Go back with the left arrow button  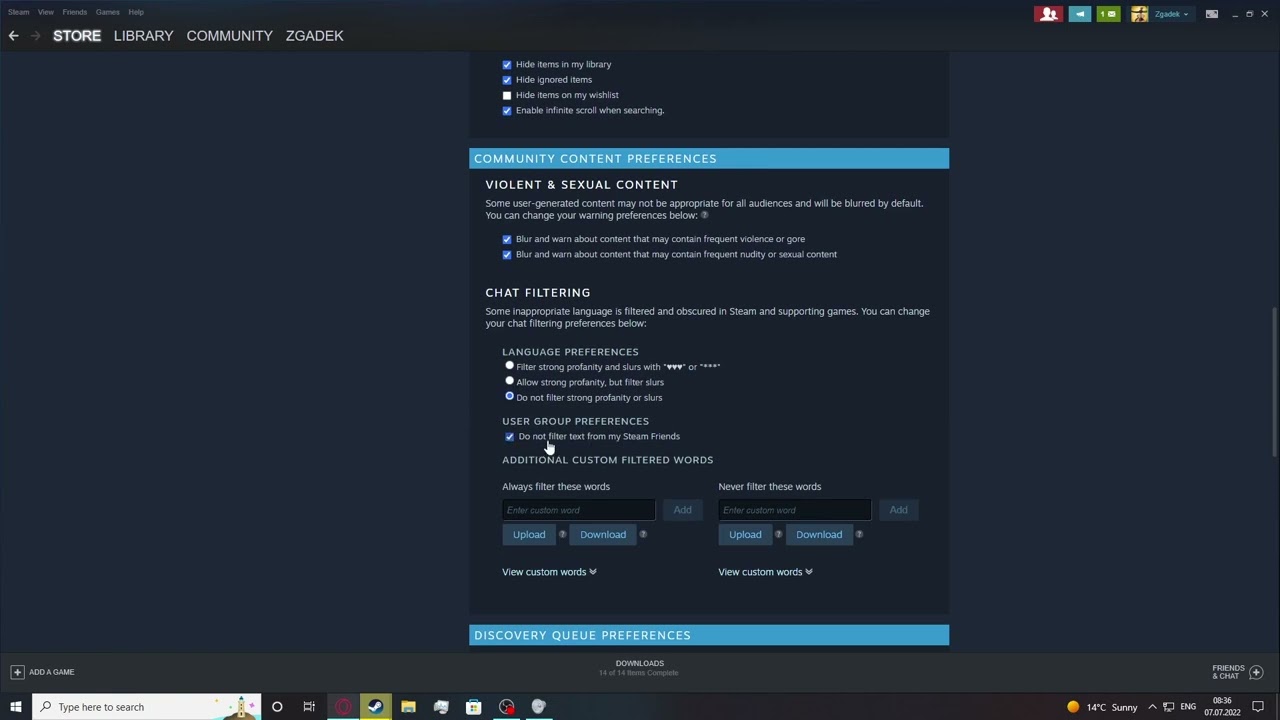pyautogui.click(x=13, y=36)
